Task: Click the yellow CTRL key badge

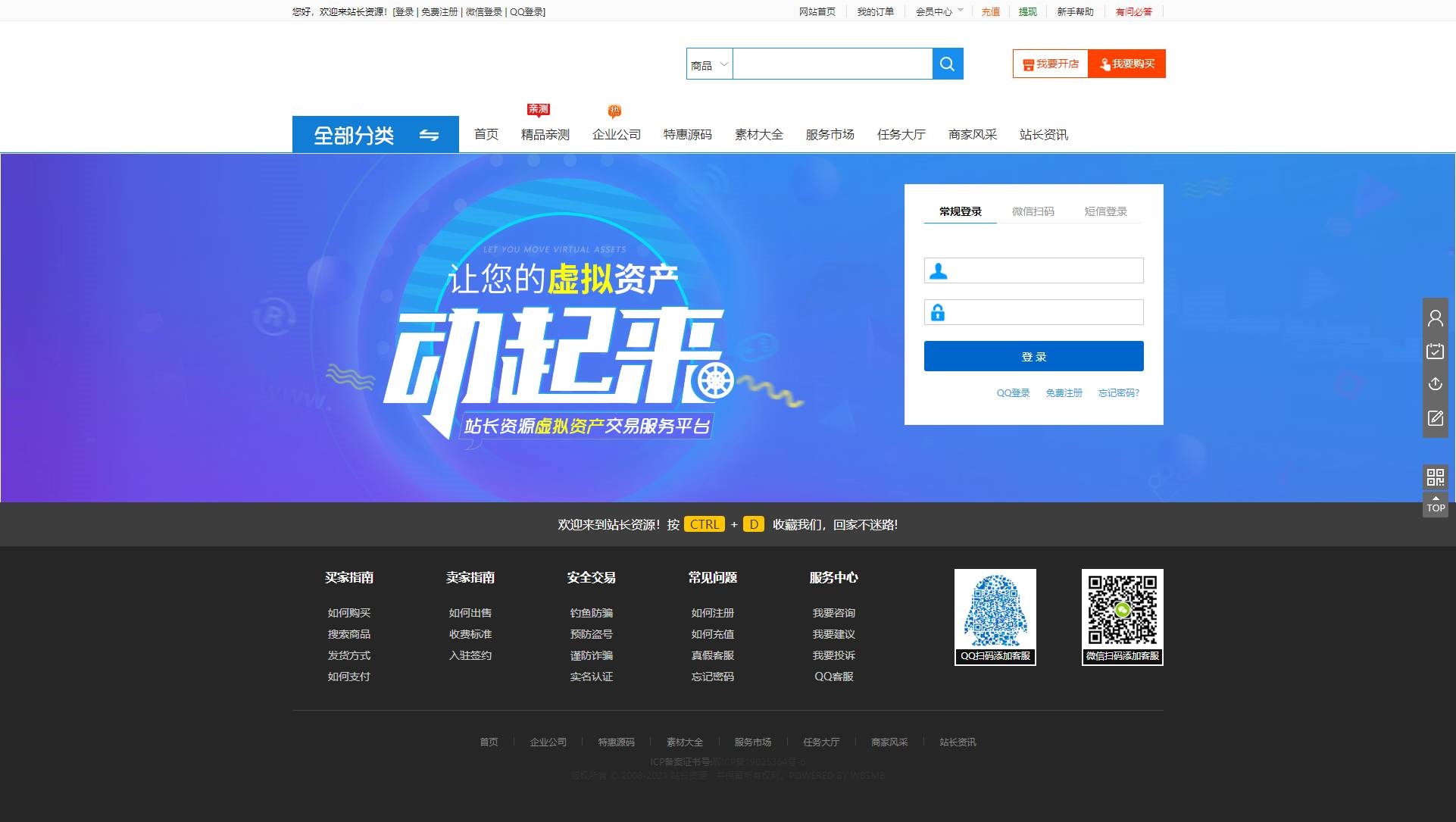Action: [704, 524]
